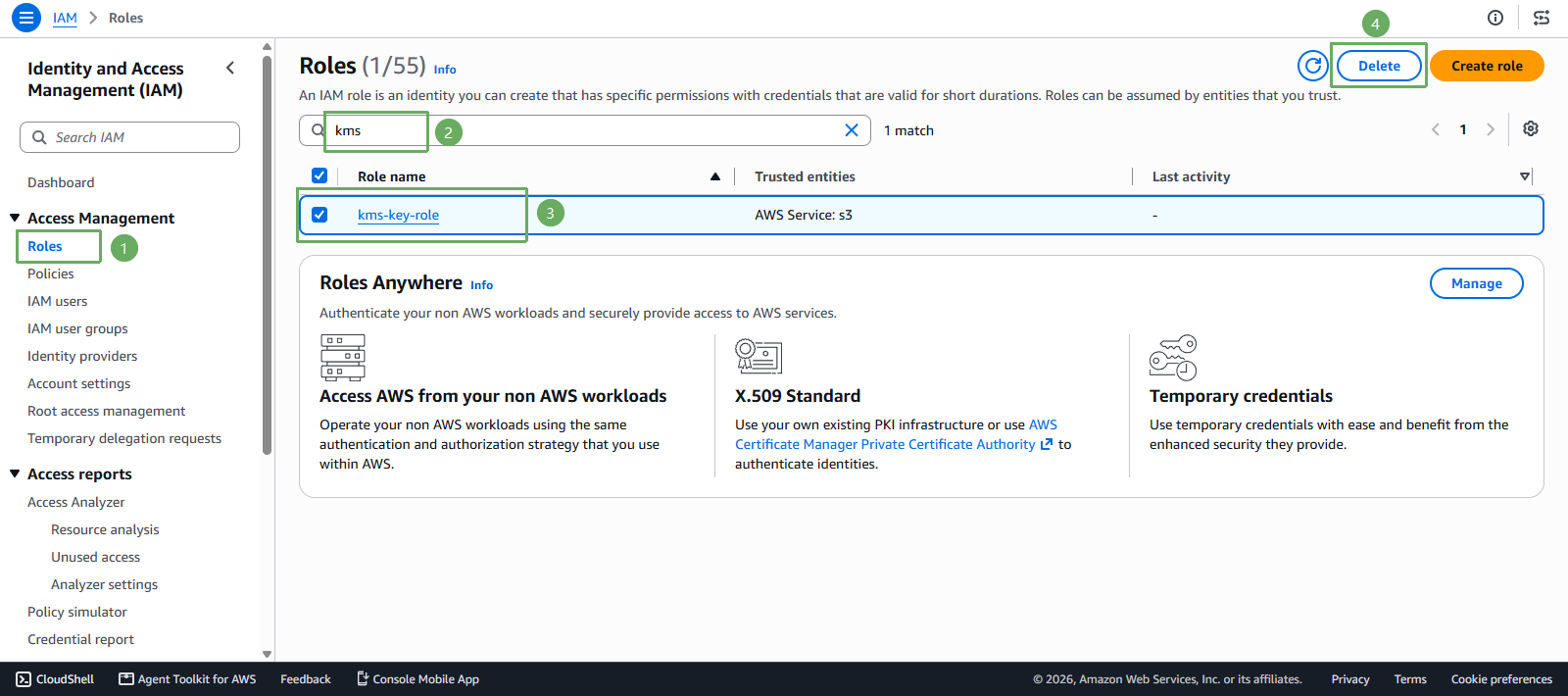Clear the kms search filter
The image size is (1568, 696).
[852, 130]
